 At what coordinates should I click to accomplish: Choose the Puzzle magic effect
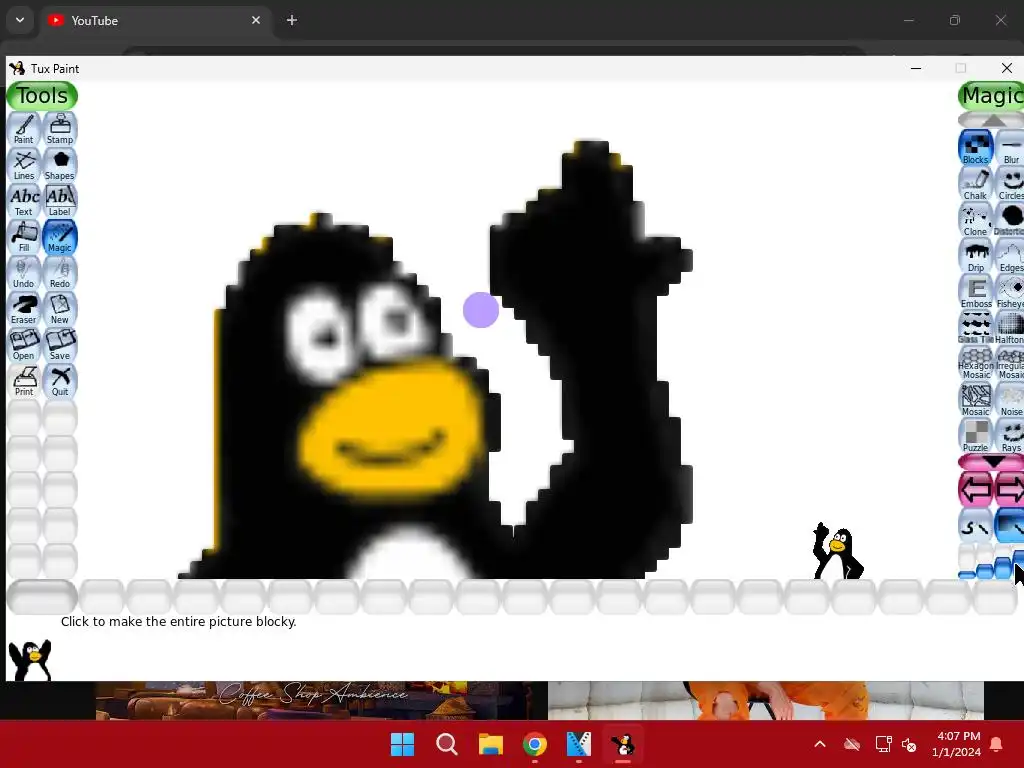click(976, 435)
